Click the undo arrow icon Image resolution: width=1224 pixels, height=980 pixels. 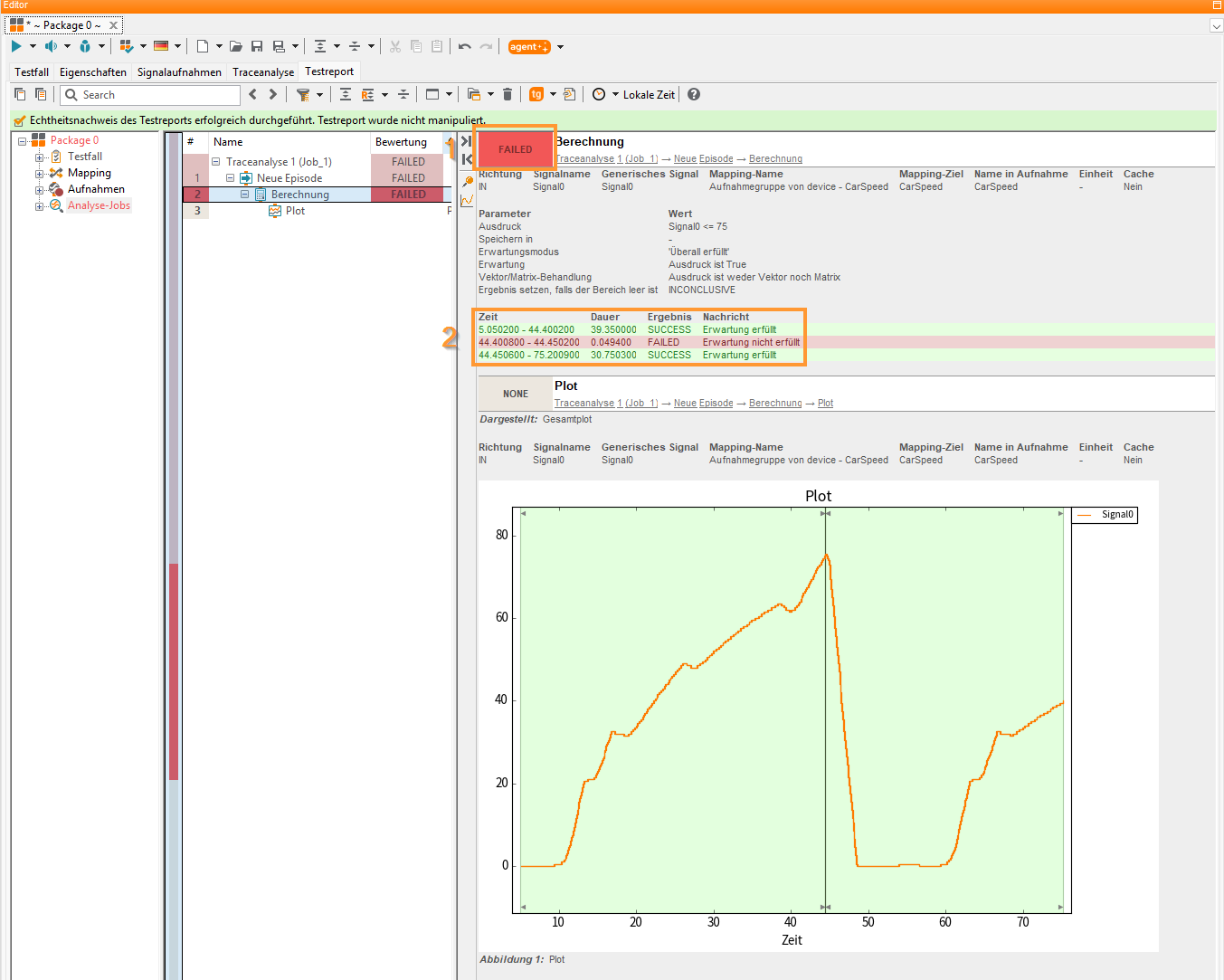click(x=465, y=46)
